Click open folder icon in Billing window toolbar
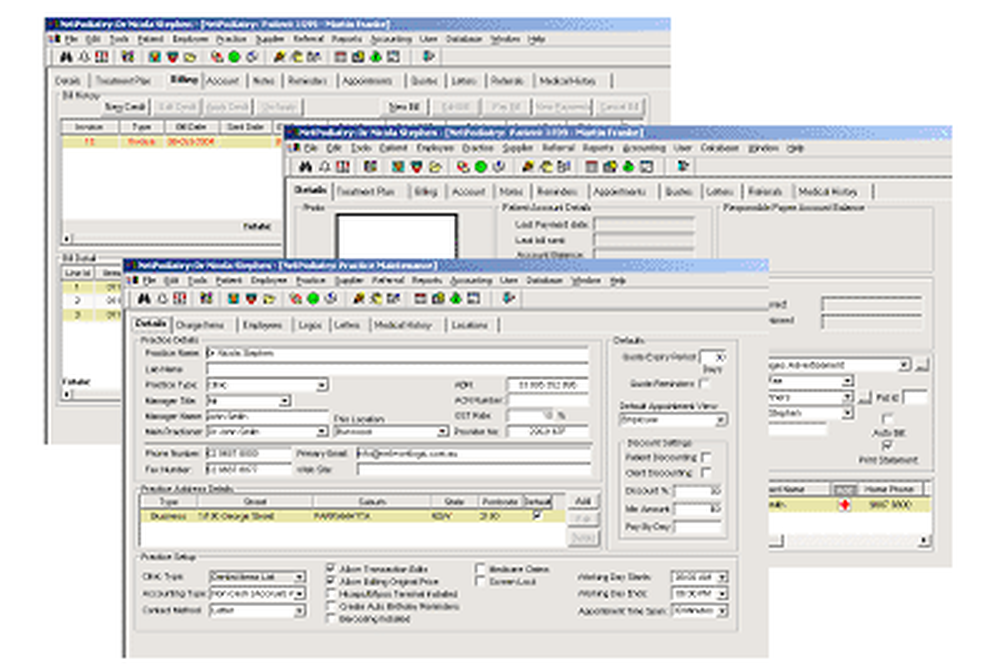Image resolution: width=1000 pixels, height=668 pixels. [189, 57]
